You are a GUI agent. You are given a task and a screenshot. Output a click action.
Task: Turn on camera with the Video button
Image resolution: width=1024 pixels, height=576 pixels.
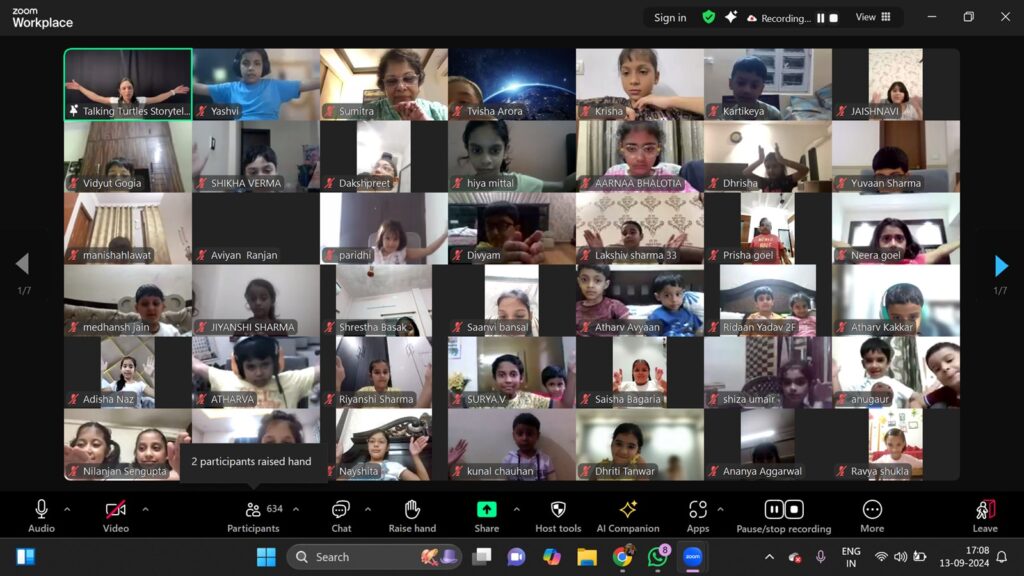tap(116, 516)
